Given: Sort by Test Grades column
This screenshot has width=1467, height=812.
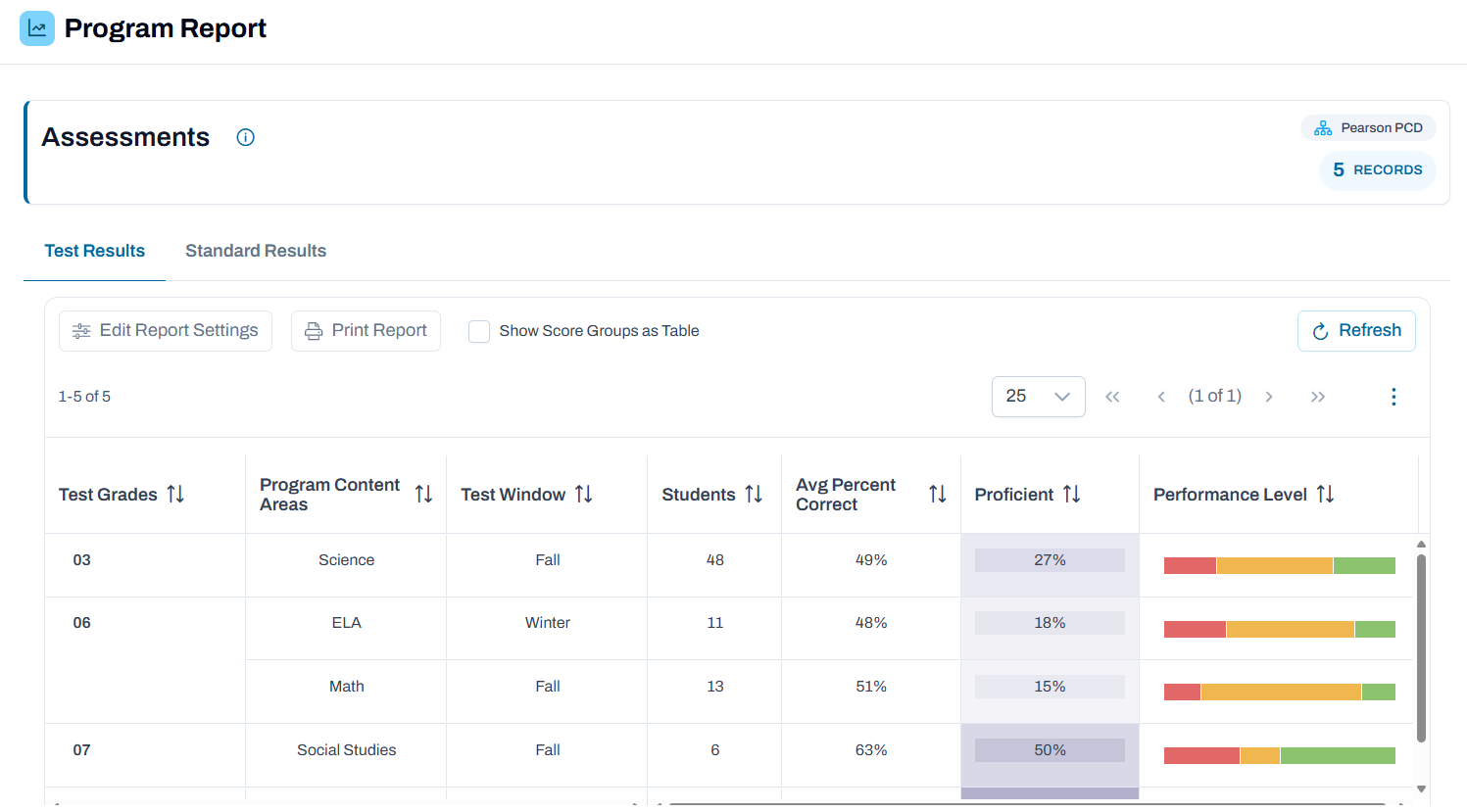Looking at the screenshot, I should click(x=175, y=495).
